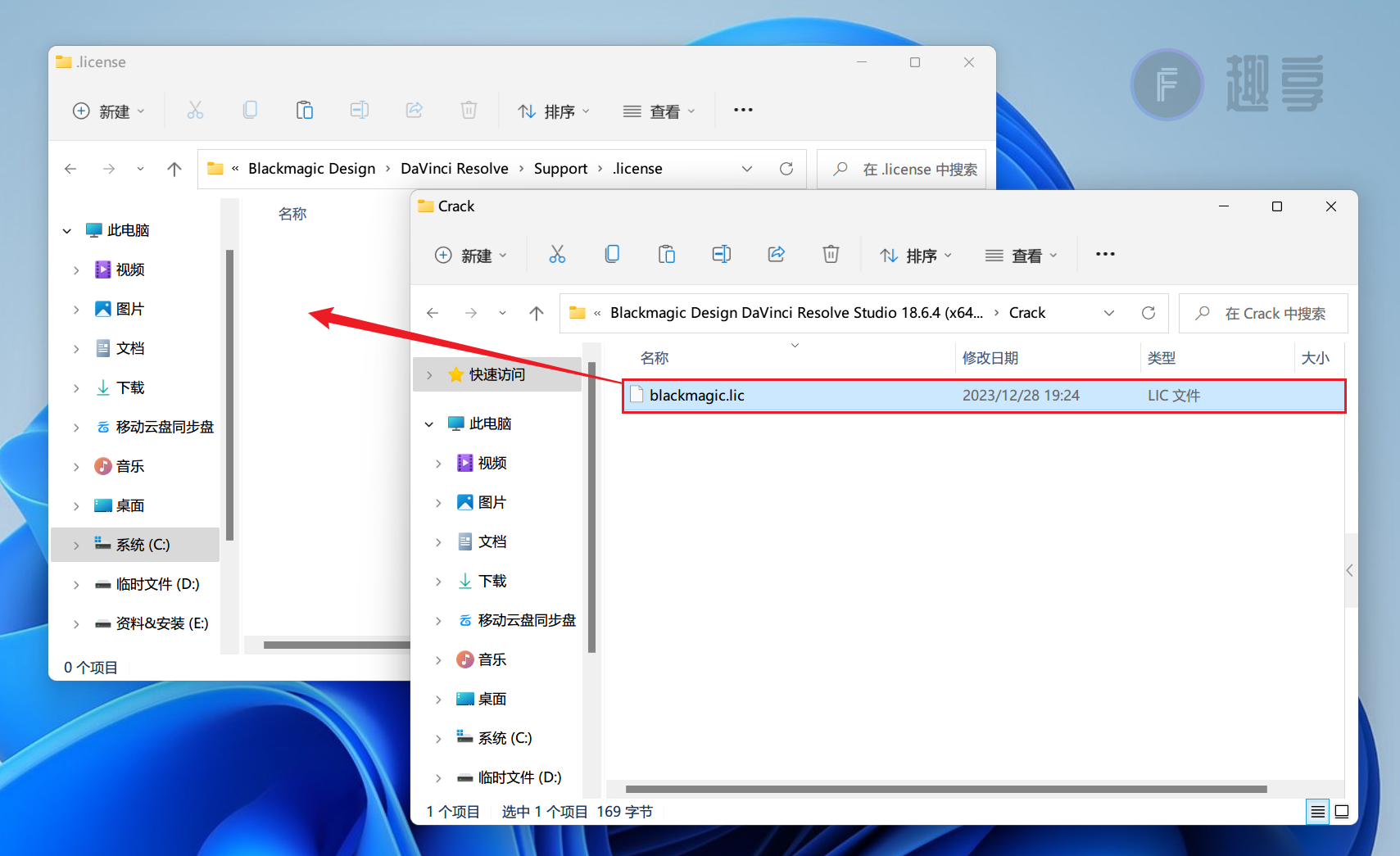Image resolution: width=1400 pixels, height=856 pixels.
Task: Click Share icon in Crack window toolbar
Action: point(777,255)
